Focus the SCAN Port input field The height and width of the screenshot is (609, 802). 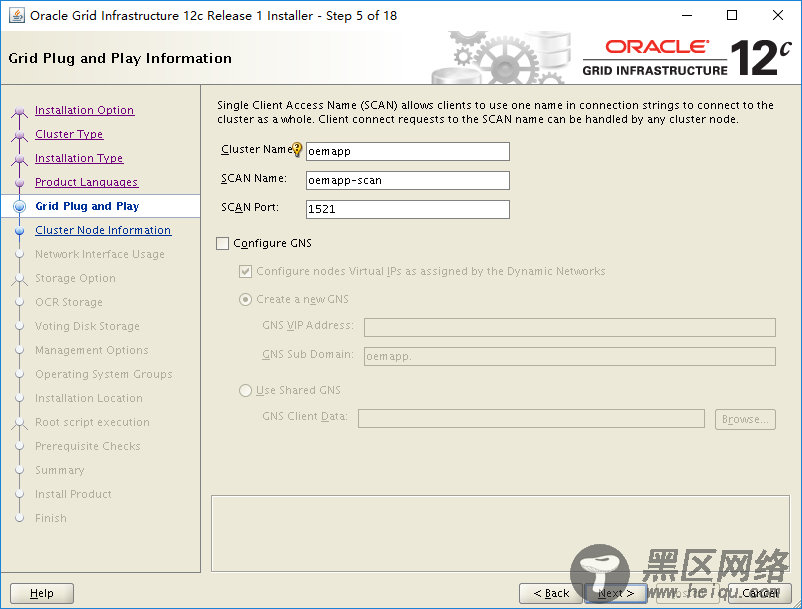(408, 209)
